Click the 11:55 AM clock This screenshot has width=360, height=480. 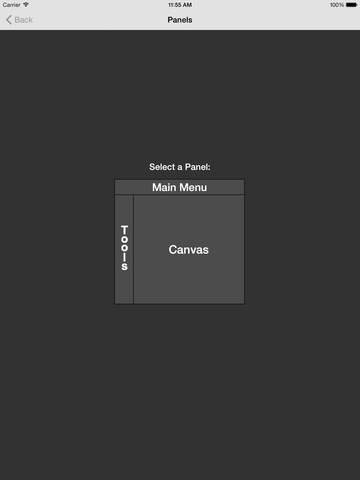point(180,5)
